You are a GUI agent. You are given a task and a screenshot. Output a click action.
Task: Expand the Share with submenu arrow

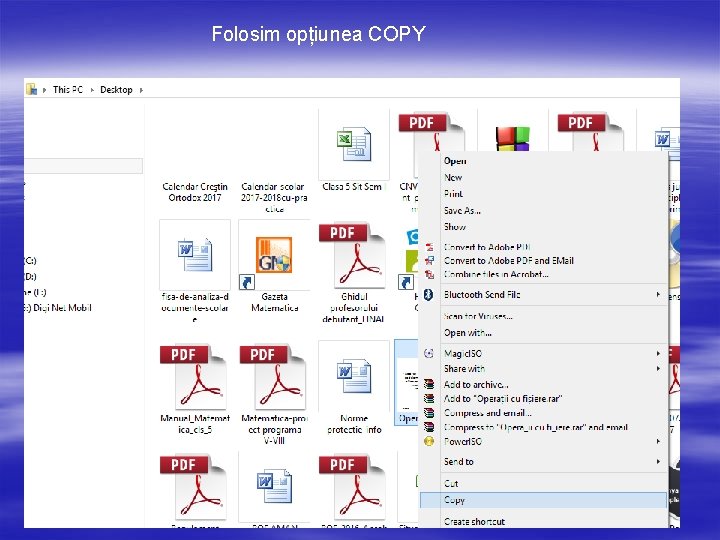click(658, 368)
